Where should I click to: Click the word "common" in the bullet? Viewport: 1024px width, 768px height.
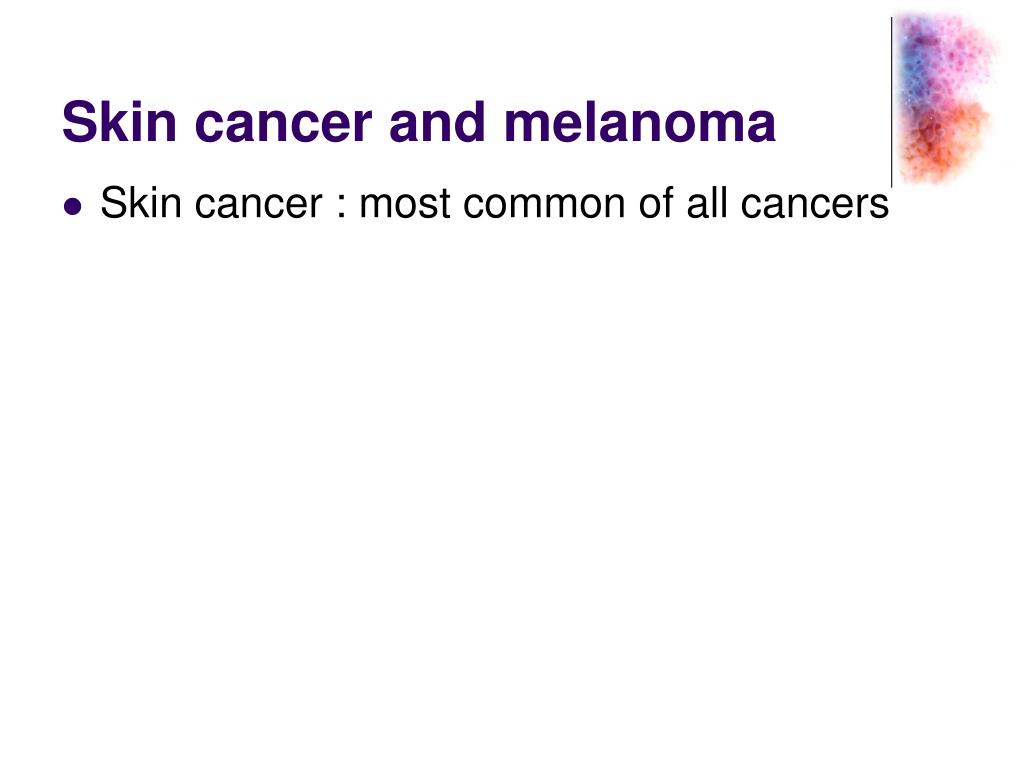click(544, 208)
